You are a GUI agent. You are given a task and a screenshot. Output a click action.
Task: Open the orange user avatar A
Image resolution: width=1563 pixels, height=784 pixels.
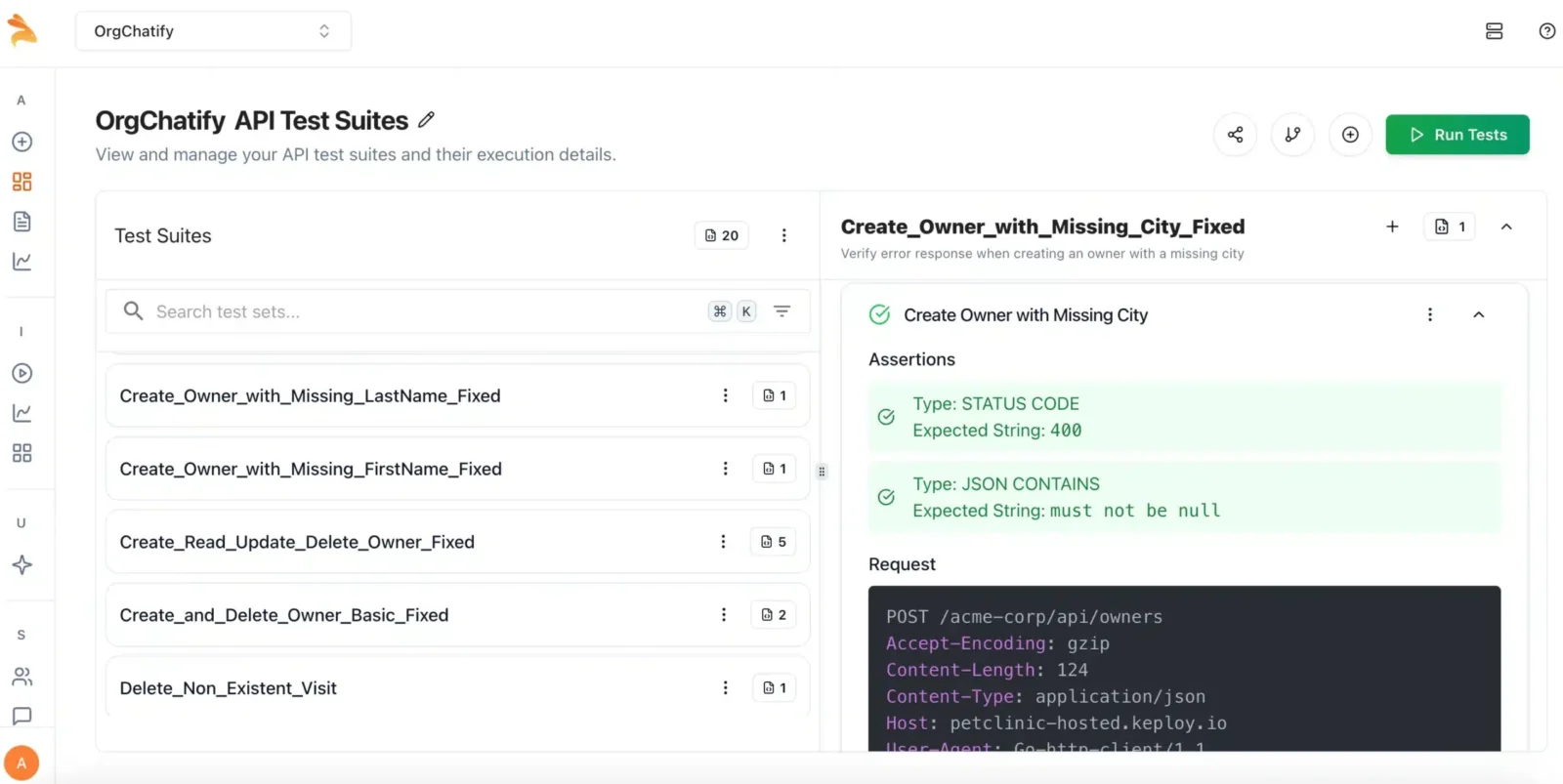pos(21,763)
